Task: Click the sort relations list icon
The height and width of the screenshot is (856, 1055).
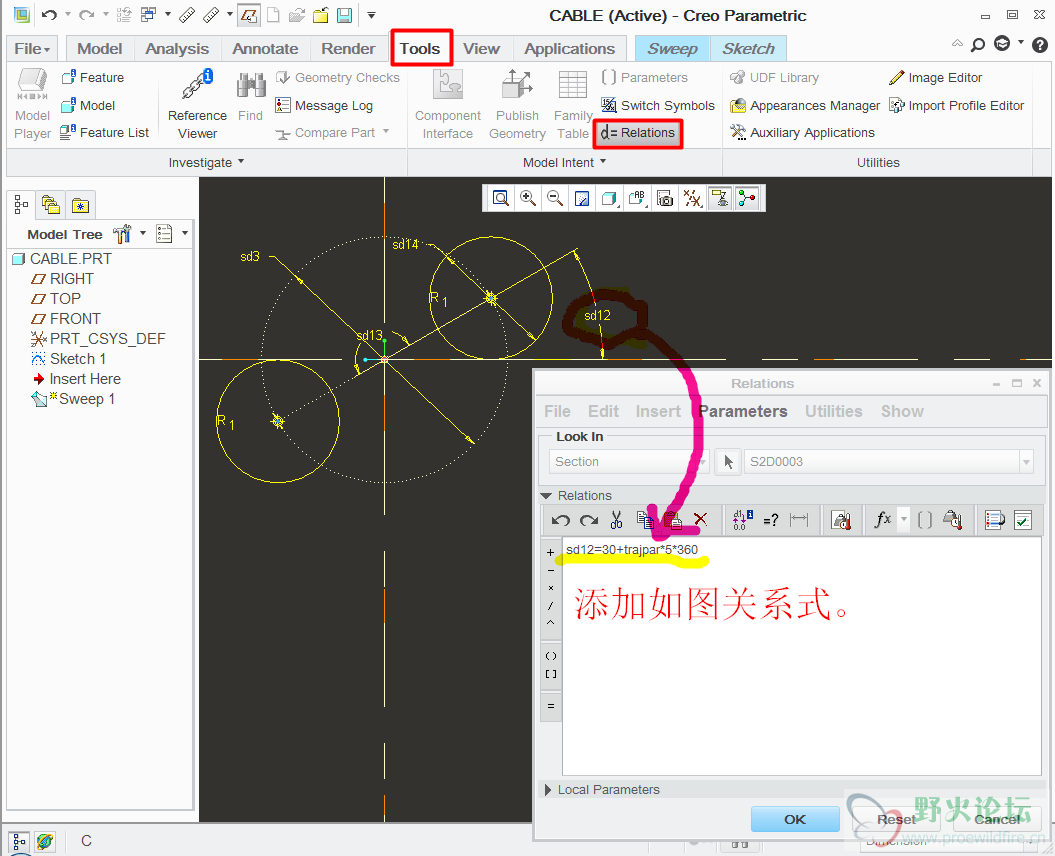Action: click(x=994, y=520)
